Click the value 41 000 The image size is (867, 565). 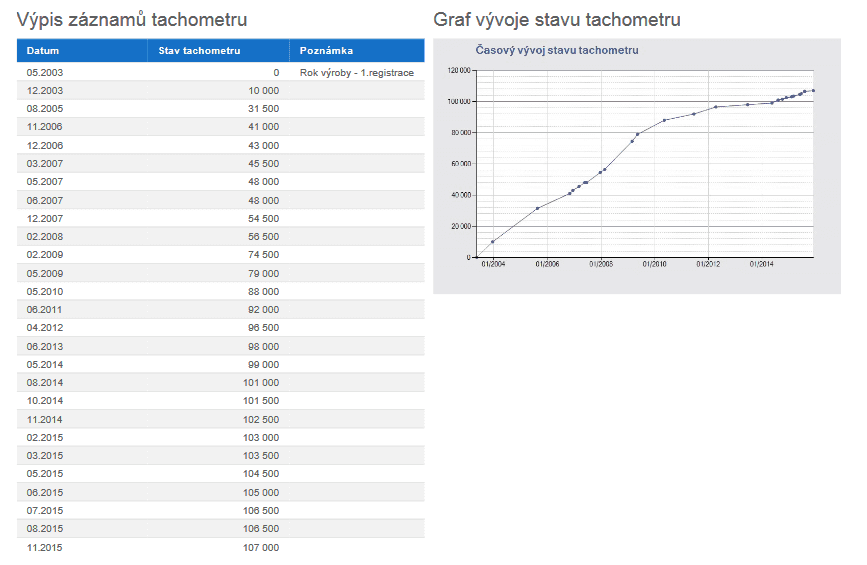tap(263, 127)
